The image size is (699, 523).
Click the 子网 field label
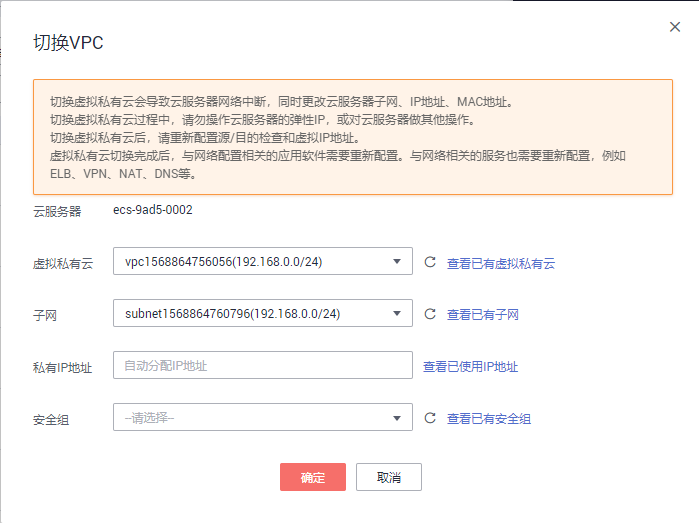tap(45, 316)
